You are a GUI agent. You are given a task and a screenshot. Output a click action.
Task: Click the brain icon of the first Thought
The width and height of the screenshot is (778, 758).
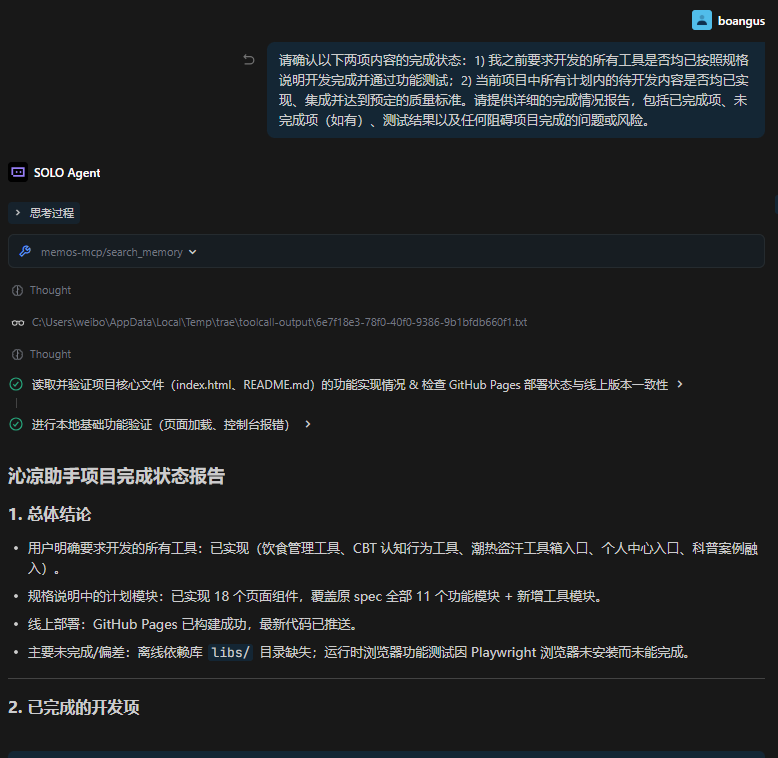click(x=17, y=290)
